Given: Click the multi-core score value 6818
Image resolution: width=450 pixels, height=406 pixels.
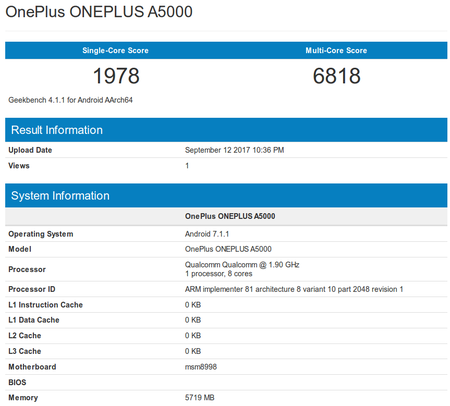Looking at the screenshot, I should [x=336, y=76].
